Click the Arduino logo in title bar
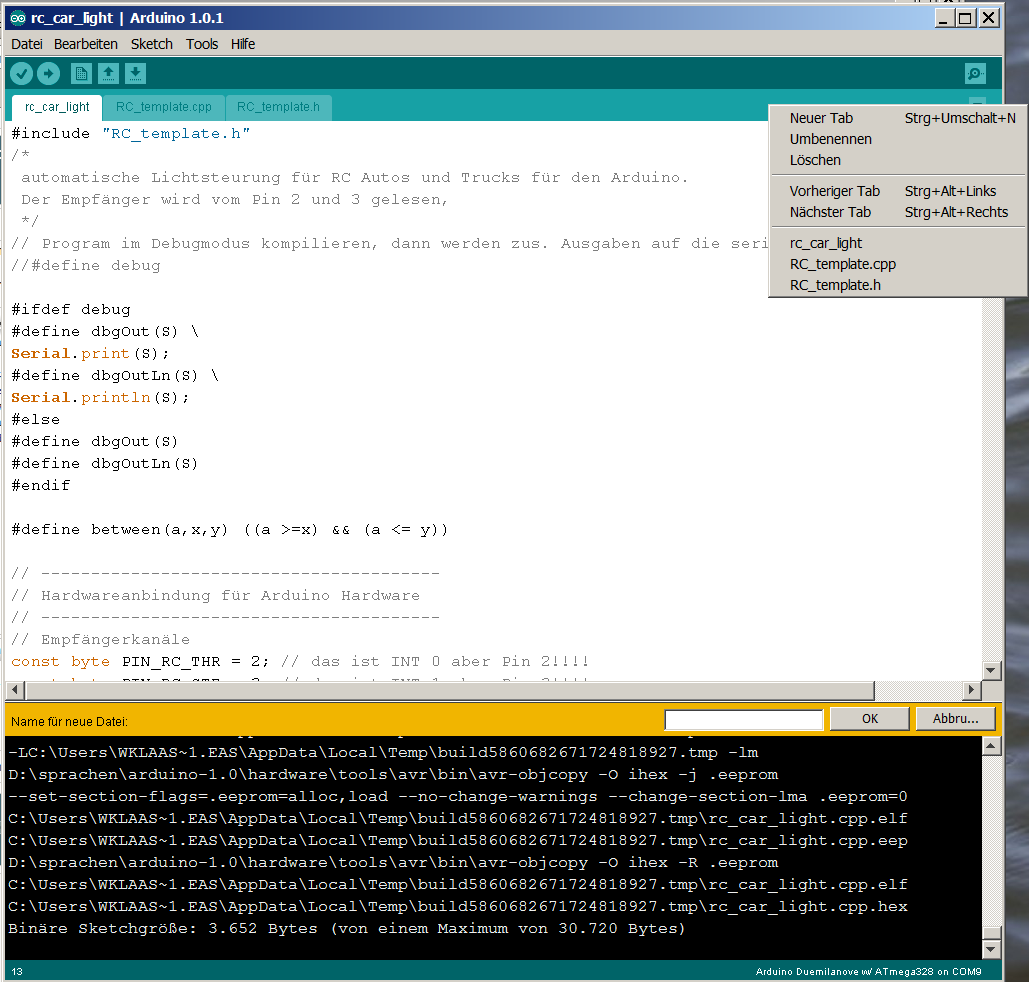The width and height of the screenshot is (1030, 982). tap(18, 18)
